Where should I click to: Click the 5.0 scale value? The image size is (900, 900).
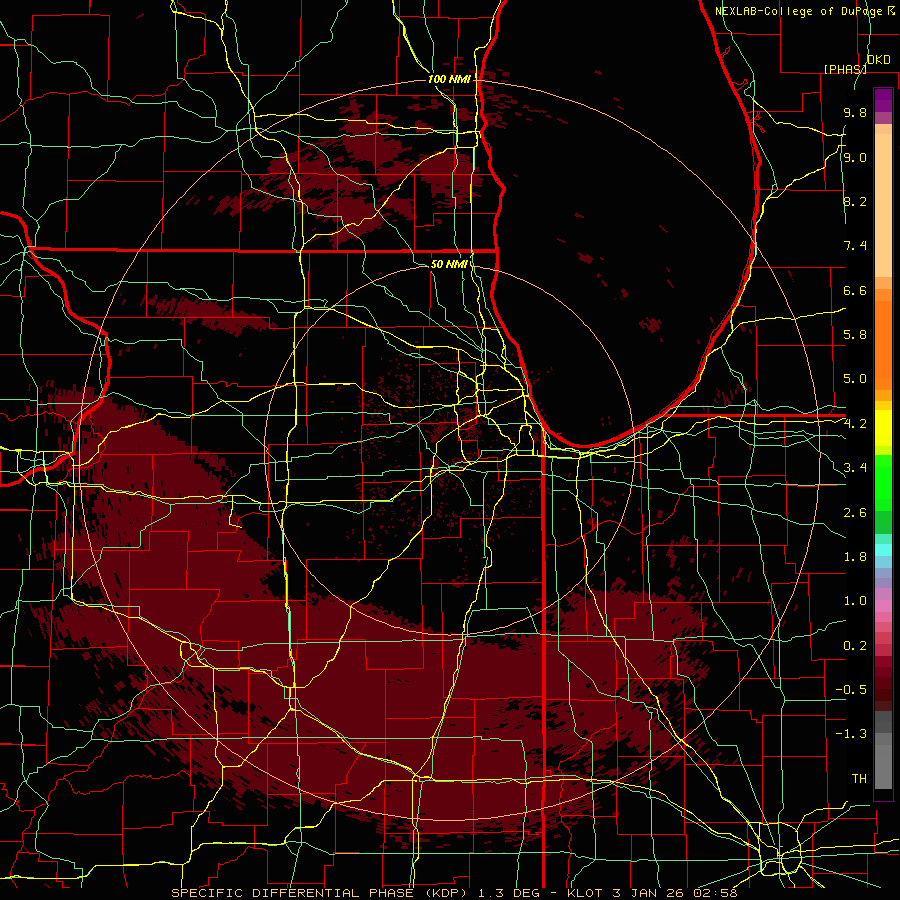pyautogui.click(x=855, y=379)
